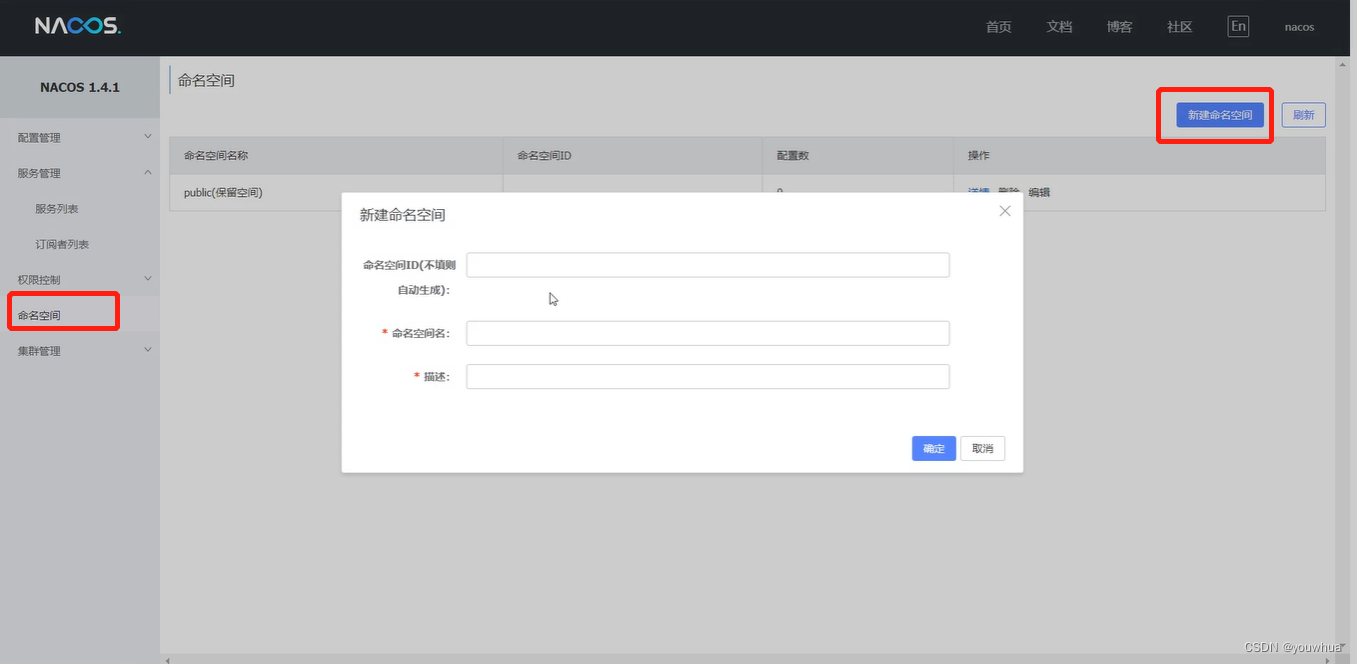Cancel dialog with 取消 button
Viewport: 1357px width, 664px height.
point(983,449)
